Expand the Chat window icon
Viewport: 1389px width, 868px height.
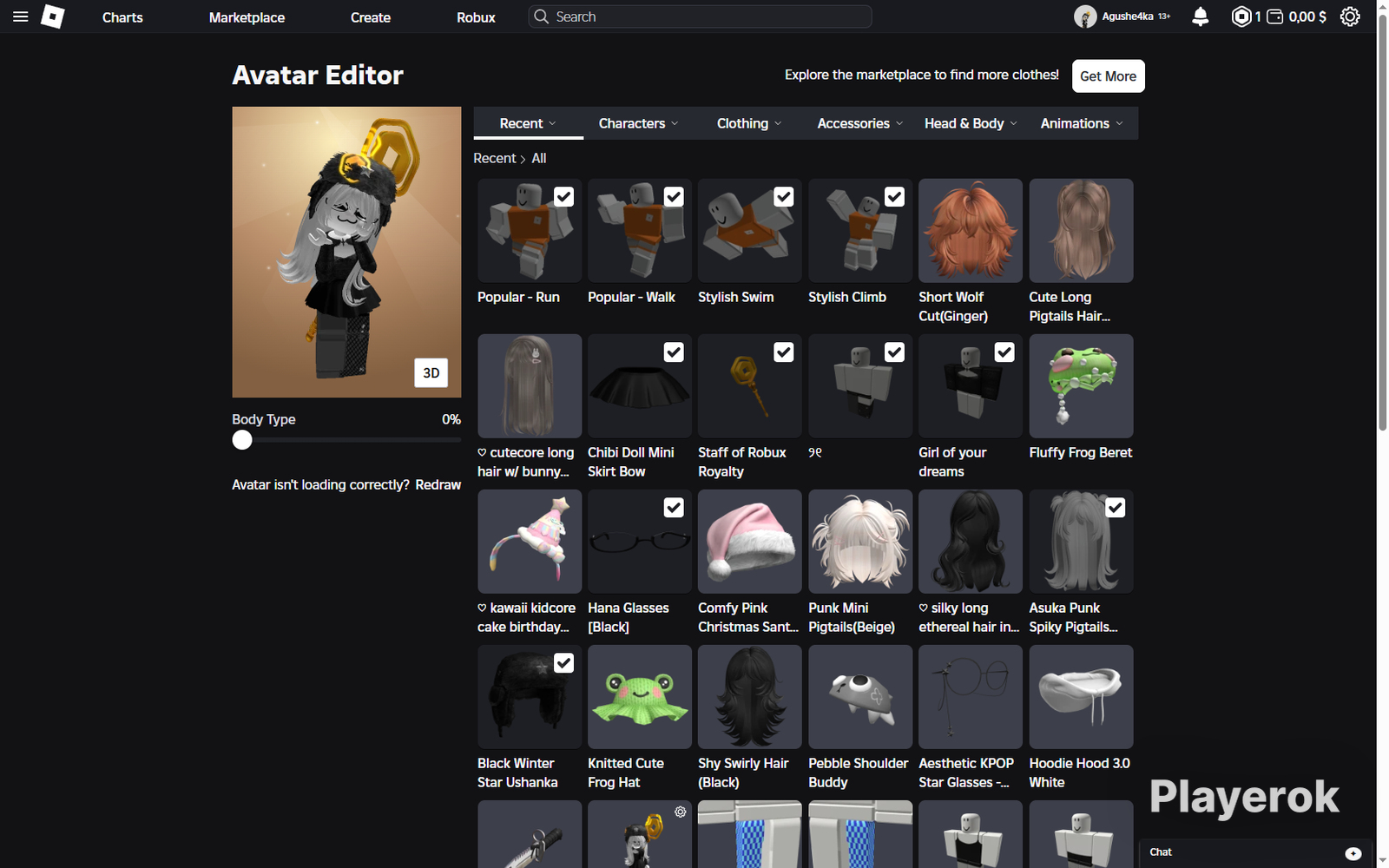1353,853
